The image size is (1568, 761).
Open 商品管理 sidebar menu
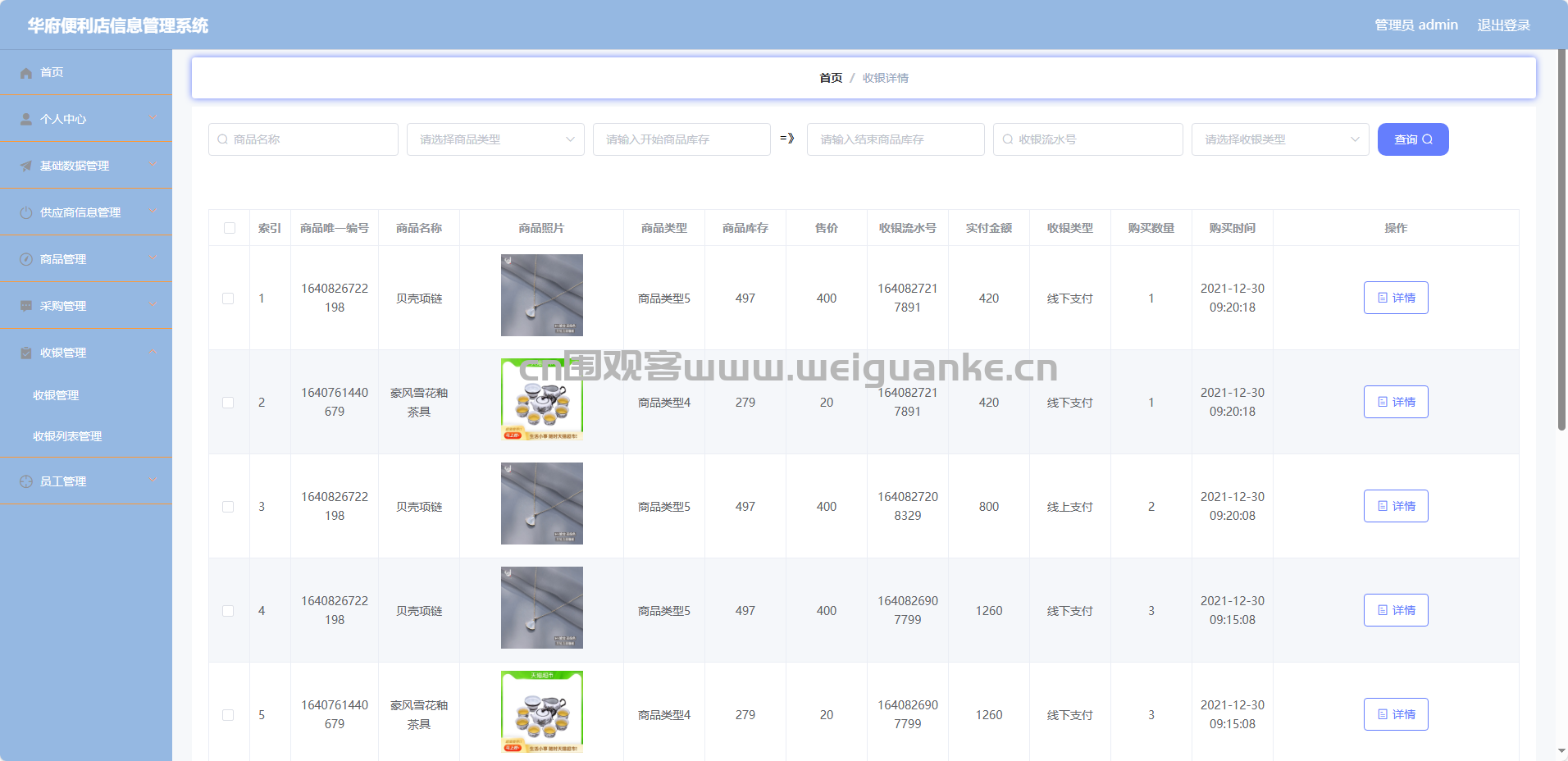click(x=86, y=259)
